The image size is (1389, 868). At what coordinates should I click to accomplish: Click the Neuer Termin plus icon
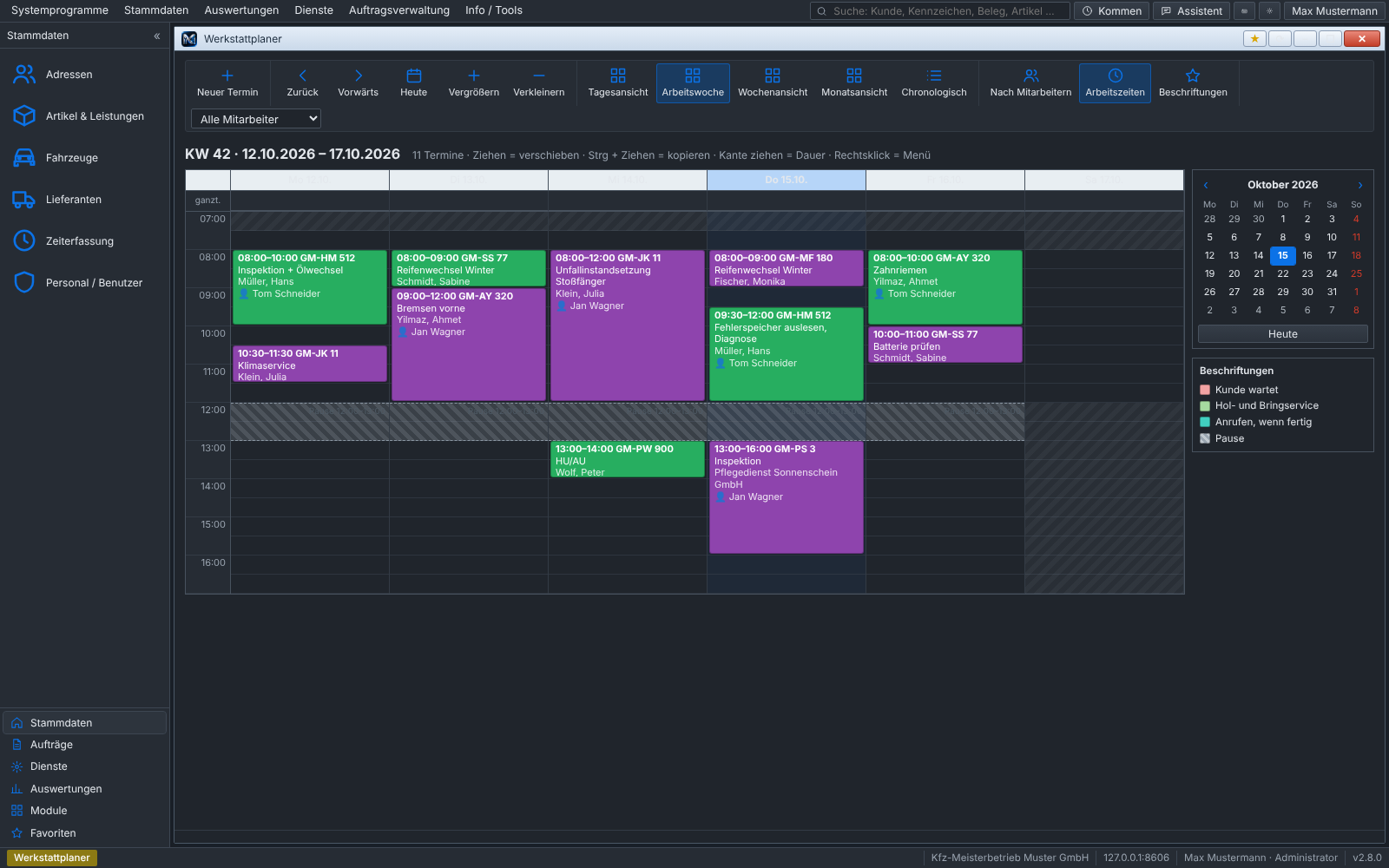(227, 76)
